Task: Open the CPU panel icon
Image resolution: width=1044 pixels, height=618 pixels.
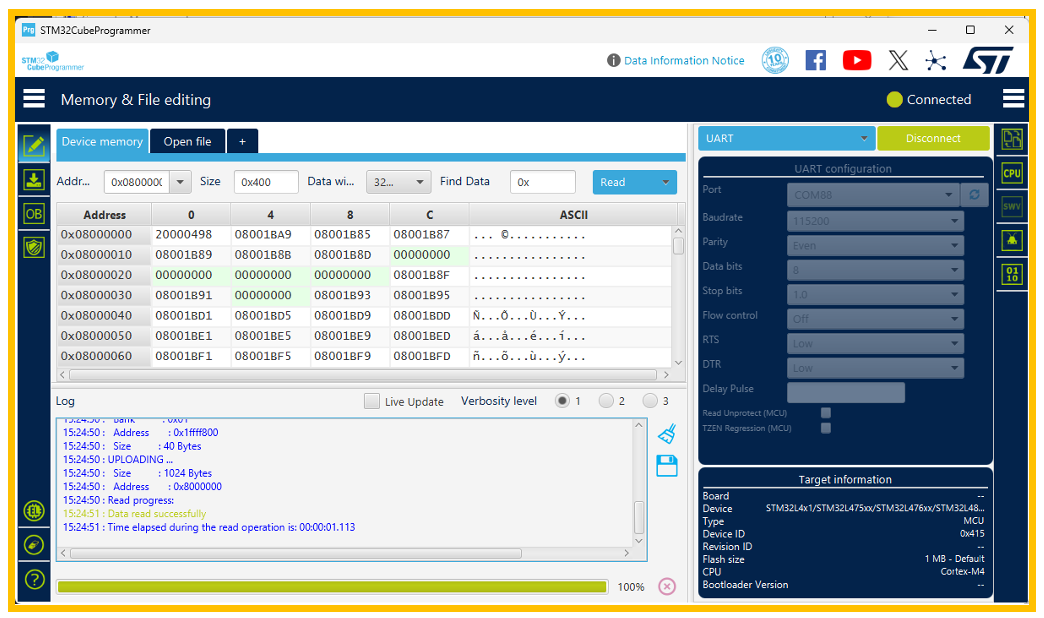Action: pos(1012,173)
